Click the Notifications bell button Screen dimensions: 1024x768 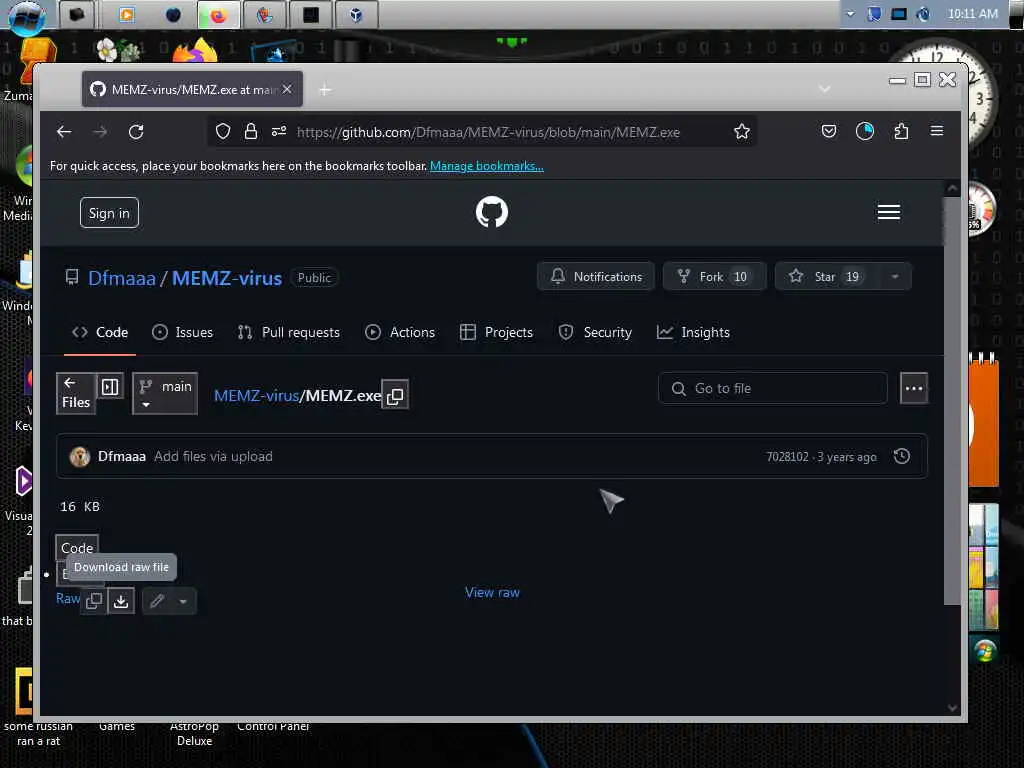(x=596, y=277)
